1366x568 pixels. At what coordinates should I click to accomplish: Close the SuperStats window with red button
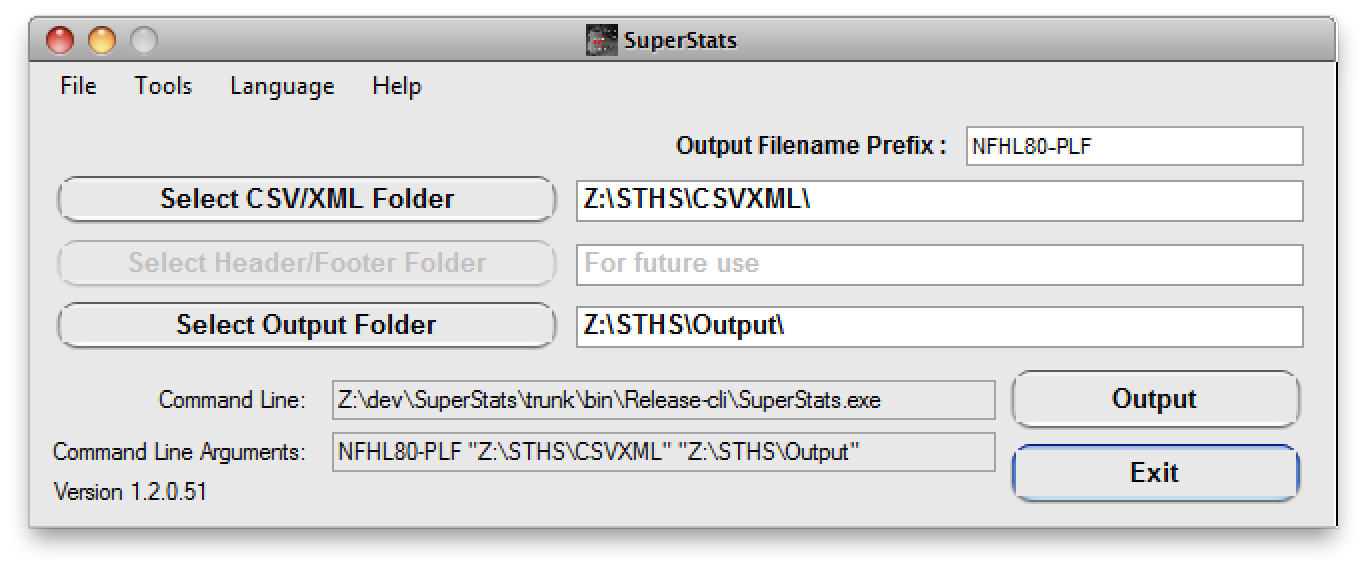tap(61, 41)
